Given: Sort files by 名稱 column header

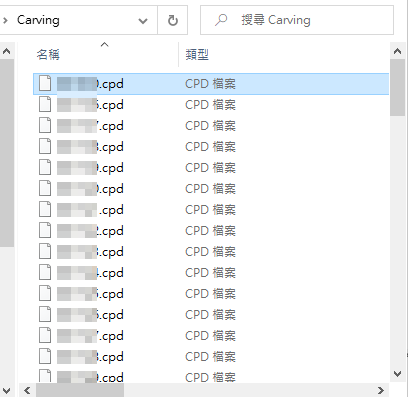Looking at the screenshot, I should (48, 54).
